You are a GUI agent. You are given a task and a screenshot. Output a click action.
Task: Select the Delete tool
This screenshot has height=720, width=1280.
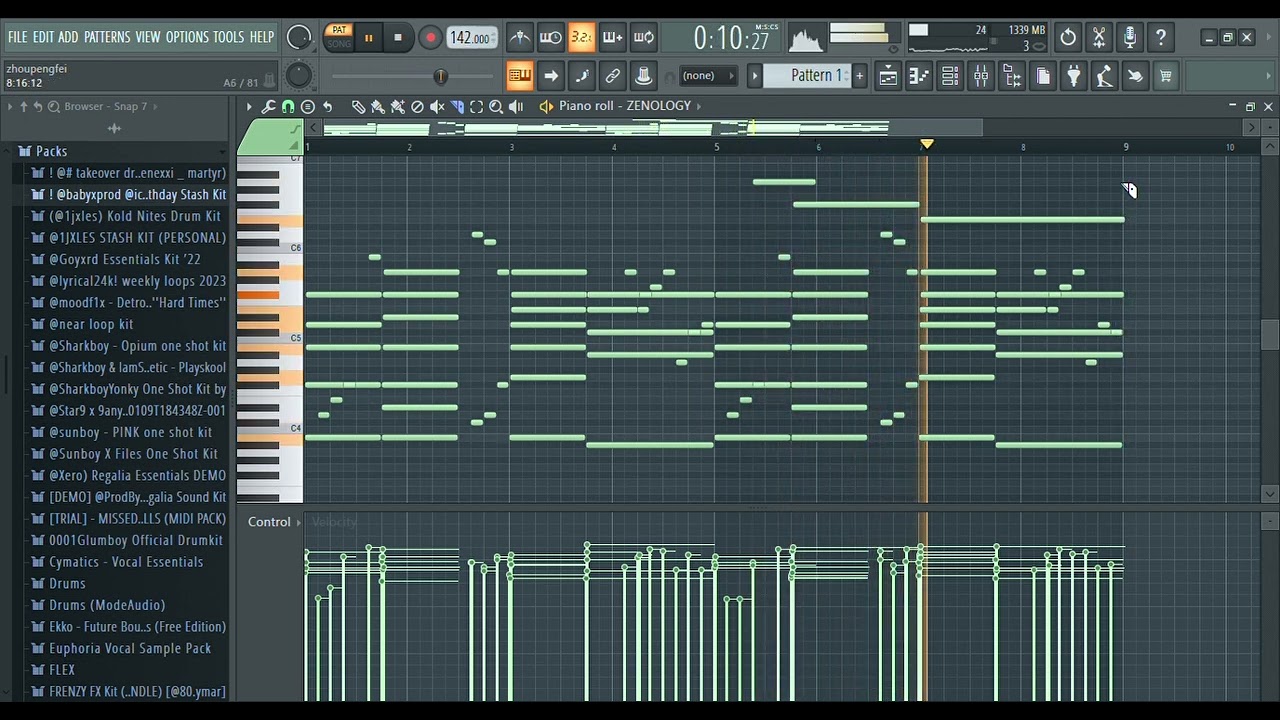417,106
